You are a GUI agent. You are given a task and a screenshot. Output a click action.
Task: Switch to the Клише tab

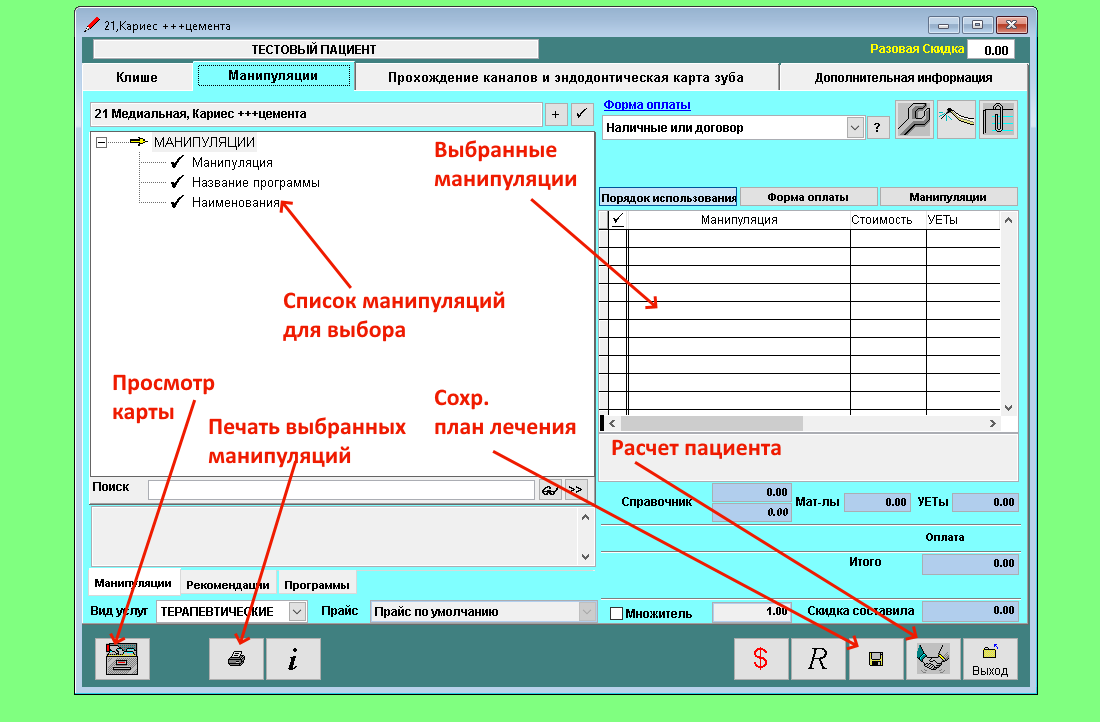(136, 77)
